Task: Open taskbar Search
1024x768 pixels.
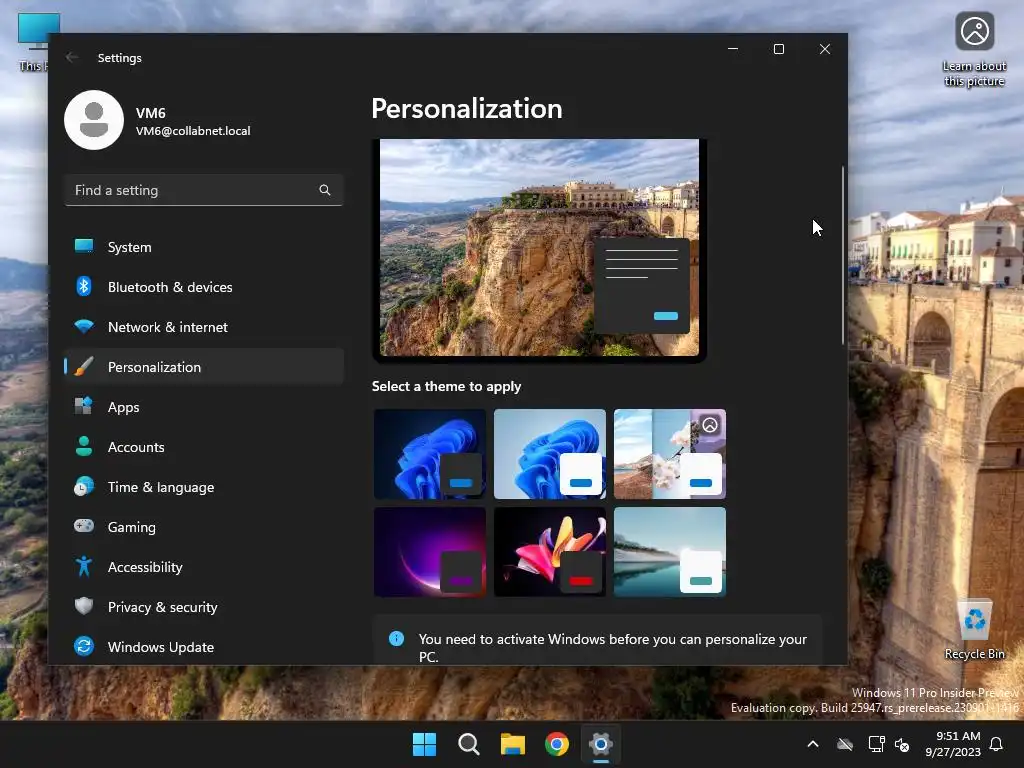Action: (x=469, y=744)
